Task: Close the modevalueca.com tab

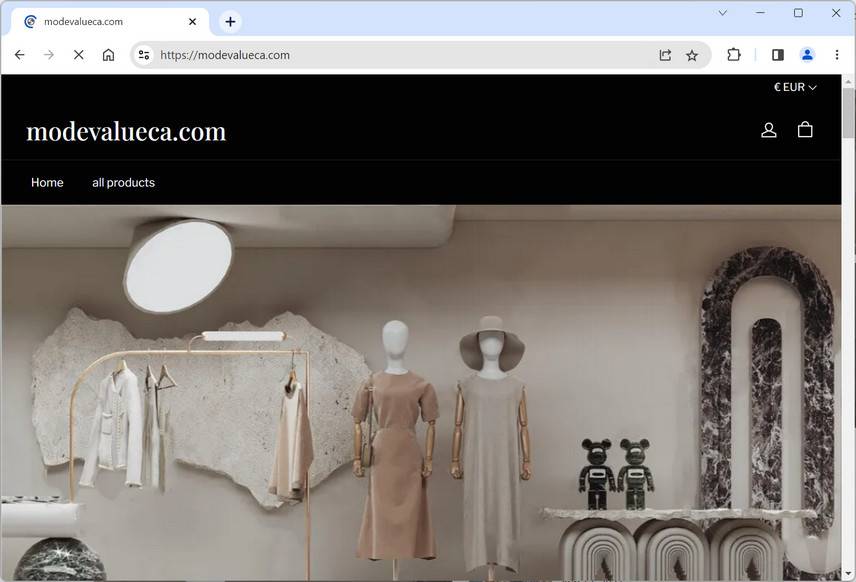Action: (192, 21)
